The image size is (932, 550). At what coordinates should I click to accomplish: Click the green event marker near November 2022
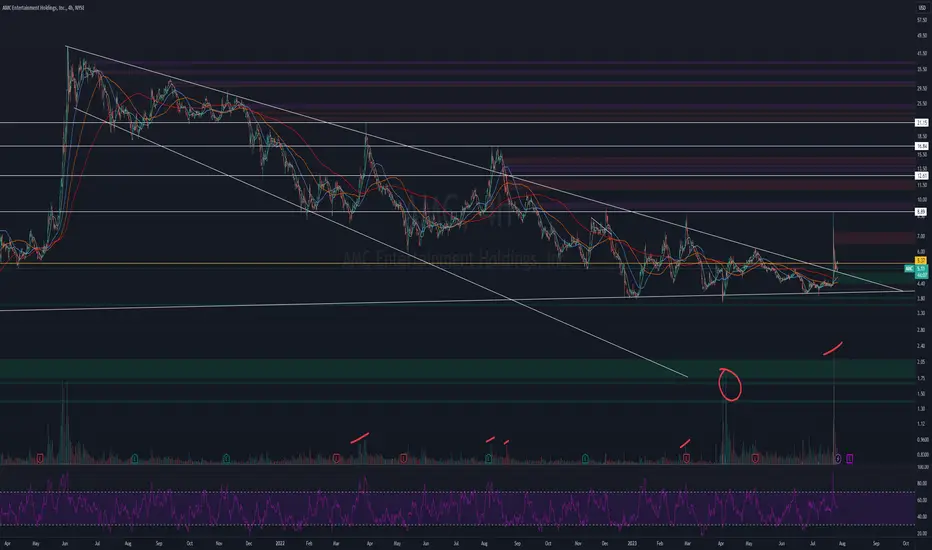(585, 458)
